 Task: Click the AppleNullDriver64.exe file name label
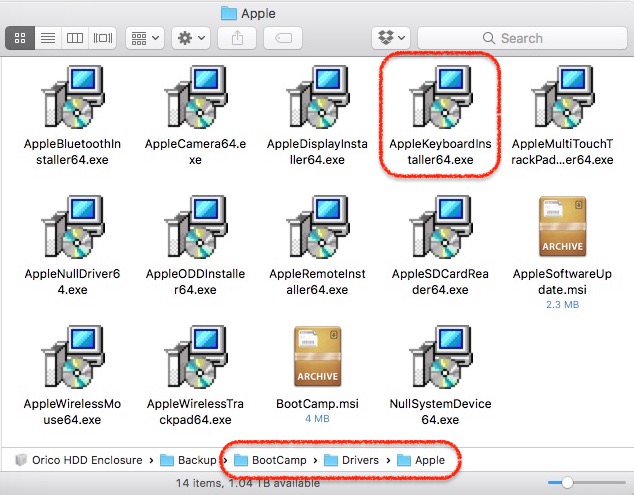pos(72,281)
